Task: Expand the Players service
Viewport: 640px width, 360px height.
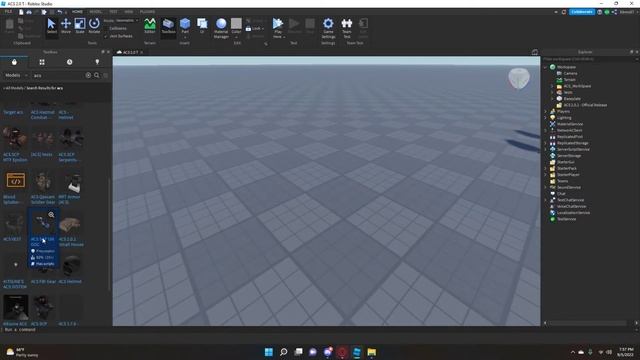Action: click(x=546, y=111)
